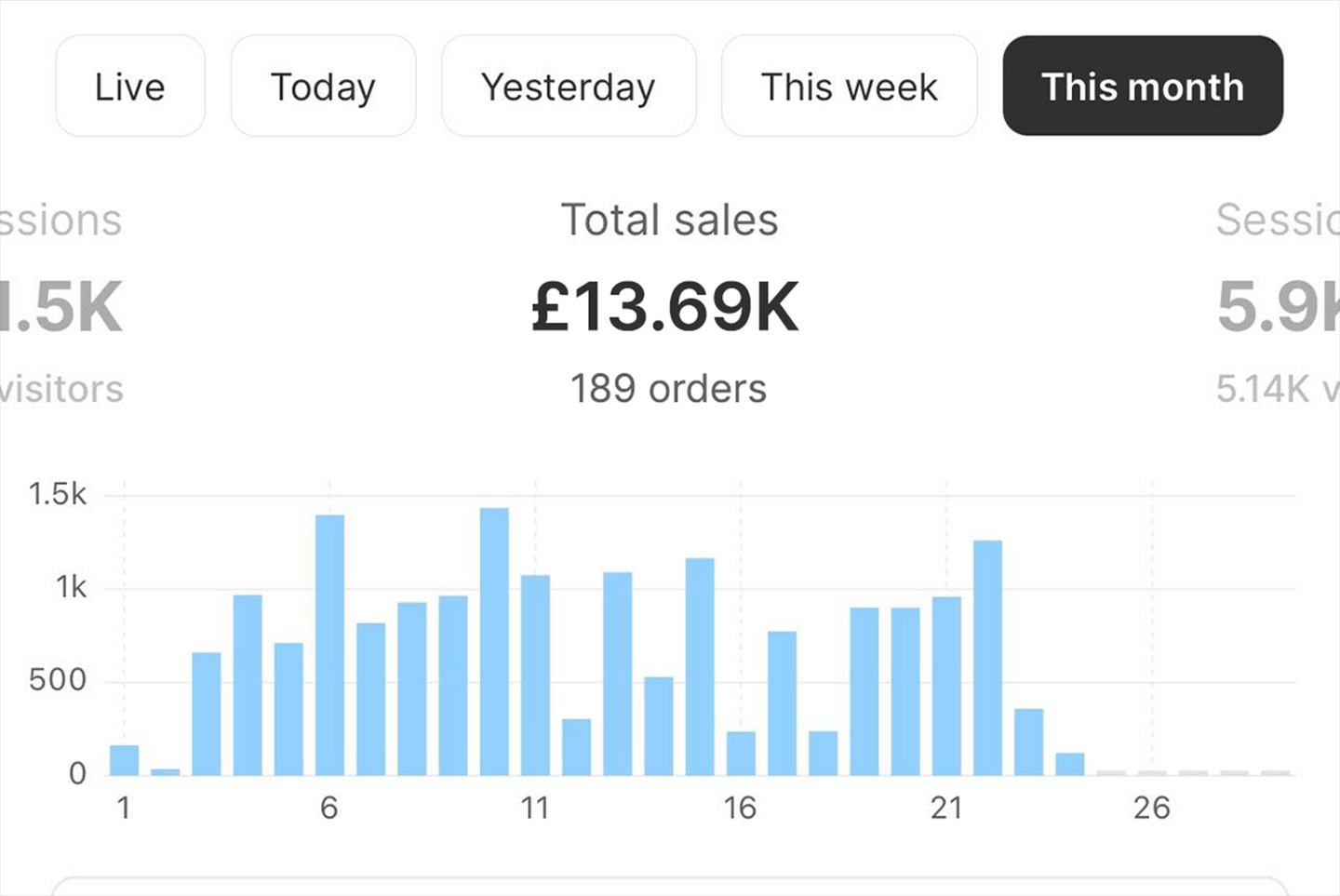
Task: Select the tallest bar for day 10
Action: (x=494, y=642)
